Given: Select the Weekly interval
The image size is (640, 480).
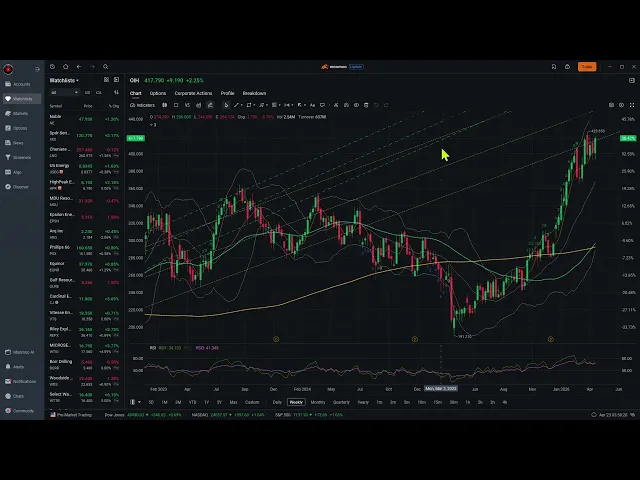Looking at the screenshot, I should (x=296, y=402).
